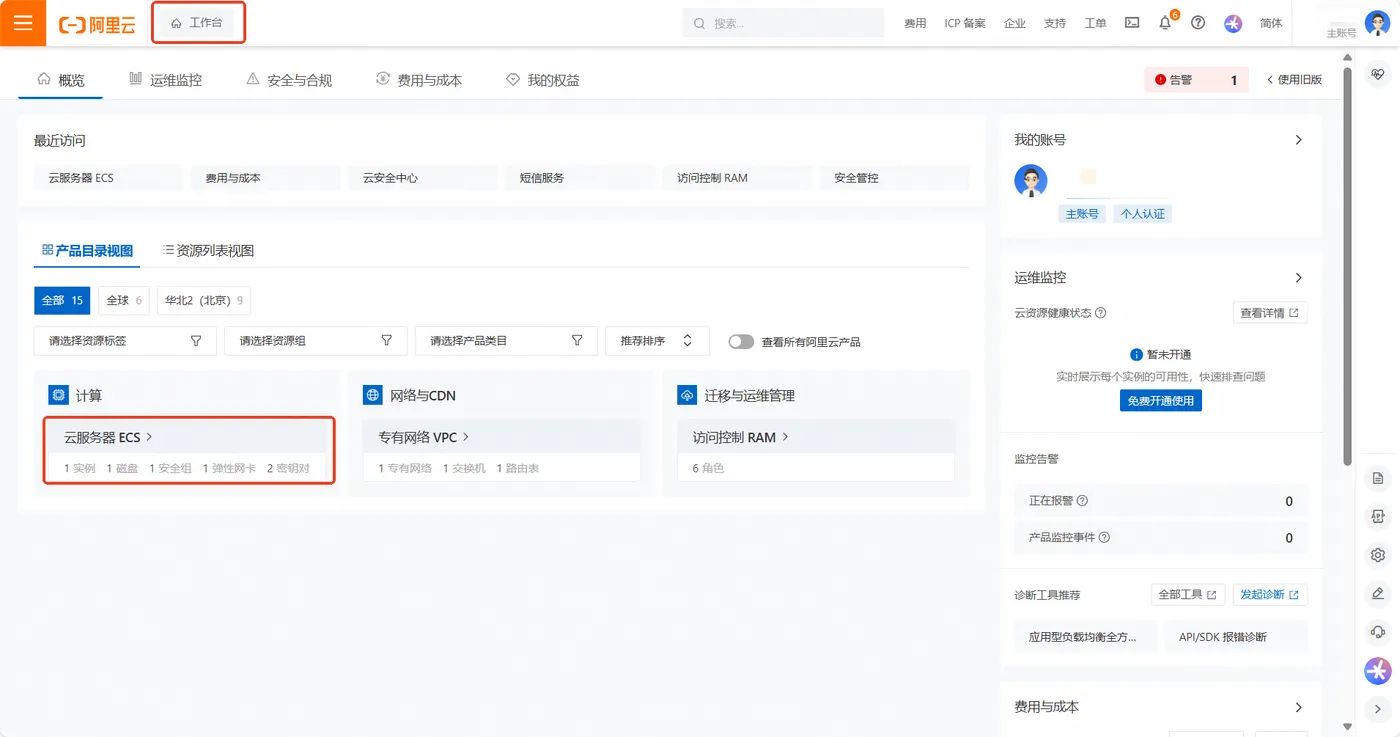Open the settings gear in right sidebar
1400x737 pixels.
tap(1378, 555)
